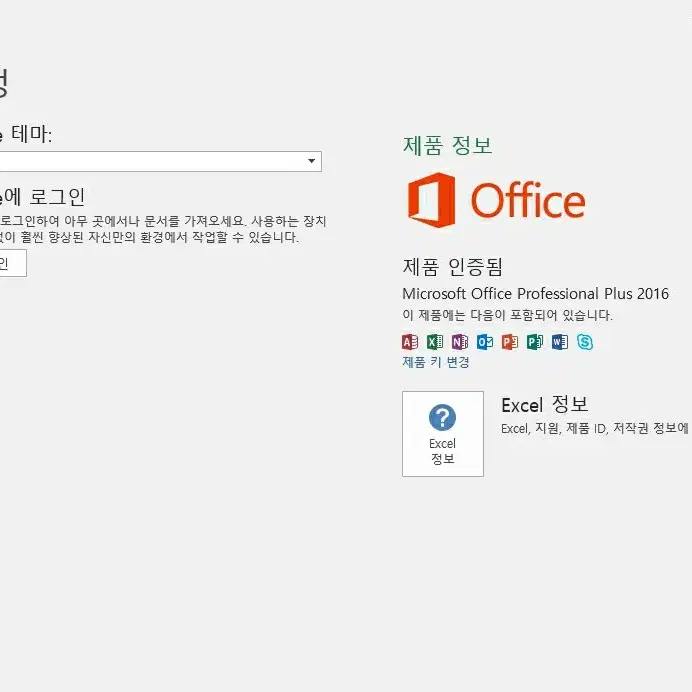Click the 'Excel 정보' heading text
The image size is (692, 692).
pos(545,404)
